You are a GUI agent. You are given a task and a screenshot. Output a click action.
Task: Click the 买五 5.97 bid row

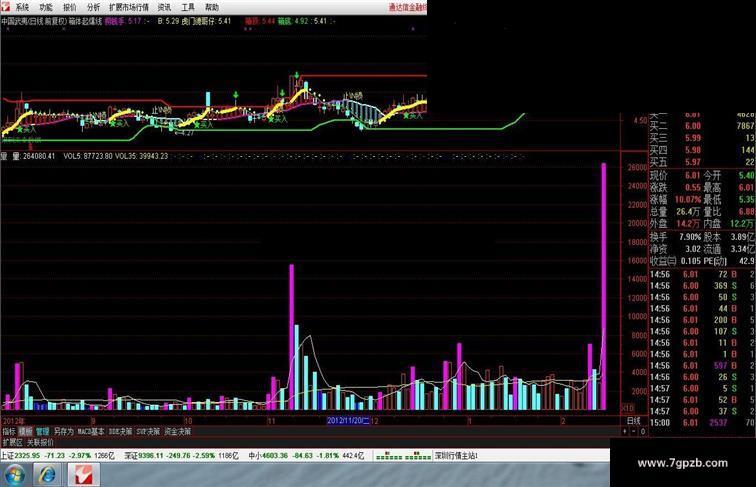(x=702, y=162)
